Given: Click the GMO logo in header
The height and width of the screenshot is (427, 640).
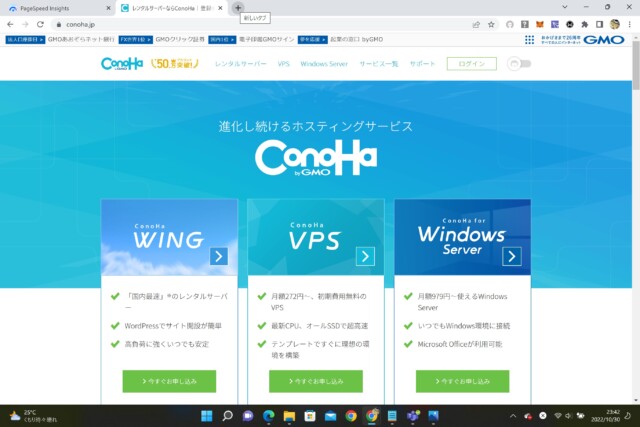Looking at the screenshot, I should 604,40.
